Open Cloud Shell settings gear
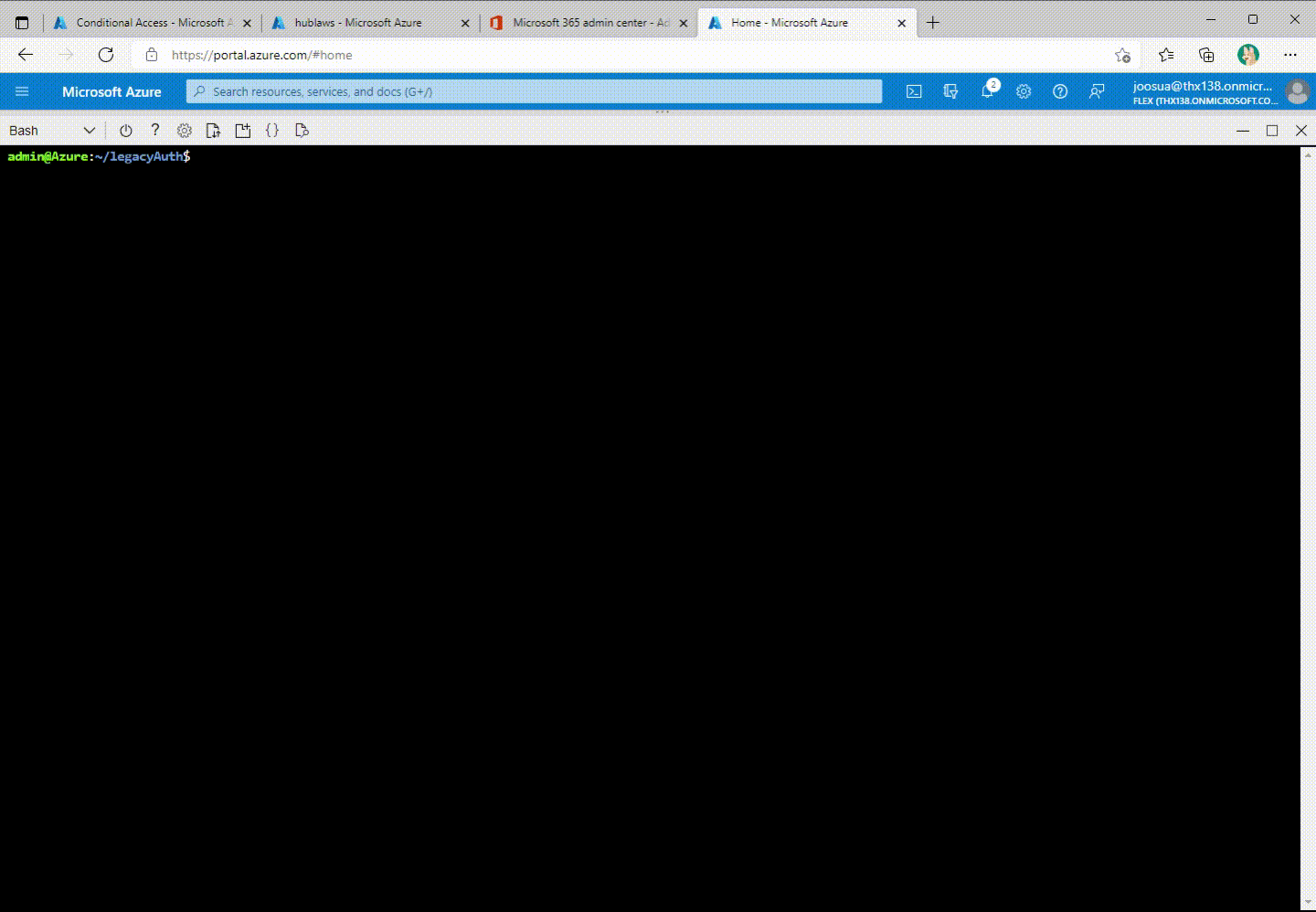This screenshot has height=912, width=1316. [x=185, y=131]
